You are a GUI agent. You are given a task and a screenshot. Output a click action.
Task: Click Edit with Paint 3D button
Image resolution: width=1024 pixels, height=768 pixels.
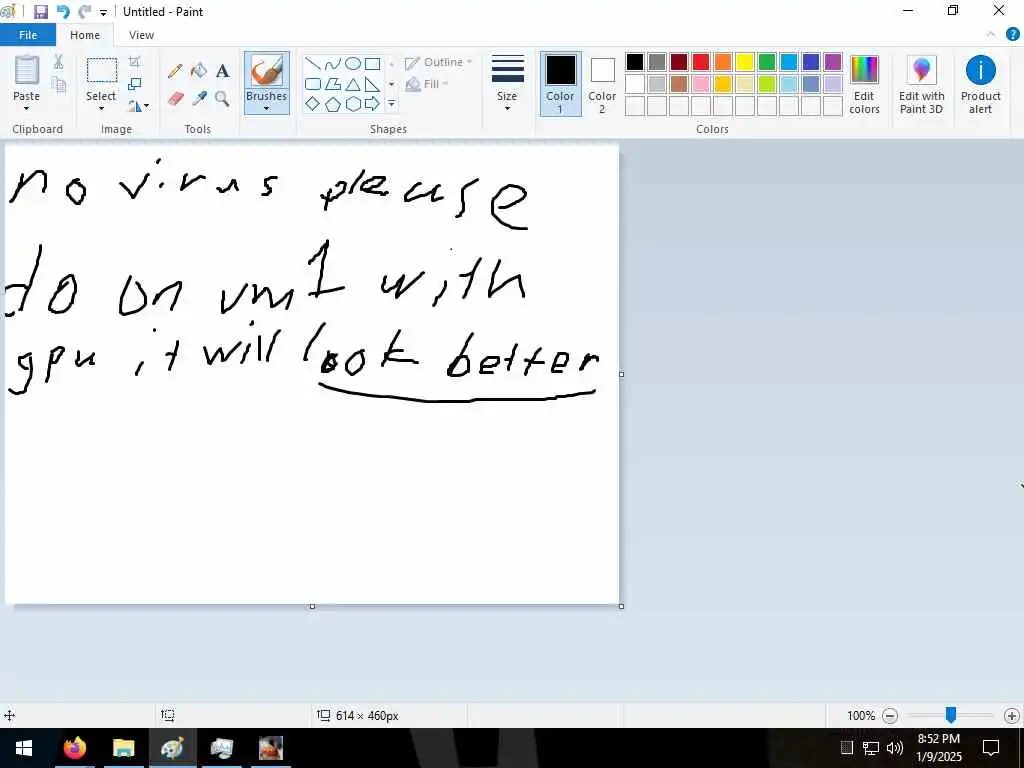click(x=921, y=85)
